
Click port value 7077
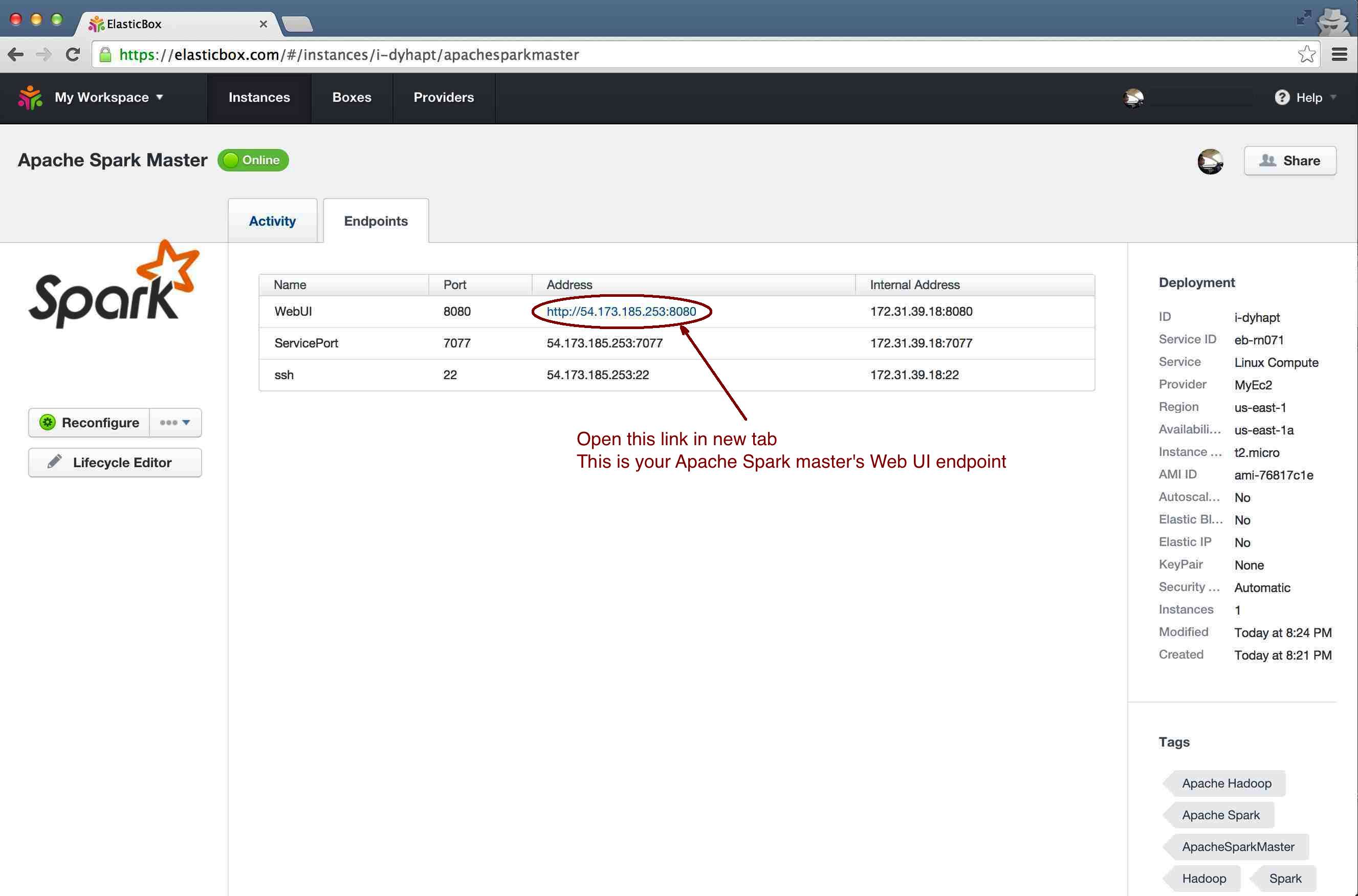pyautogui.click(x=457, y=343)
